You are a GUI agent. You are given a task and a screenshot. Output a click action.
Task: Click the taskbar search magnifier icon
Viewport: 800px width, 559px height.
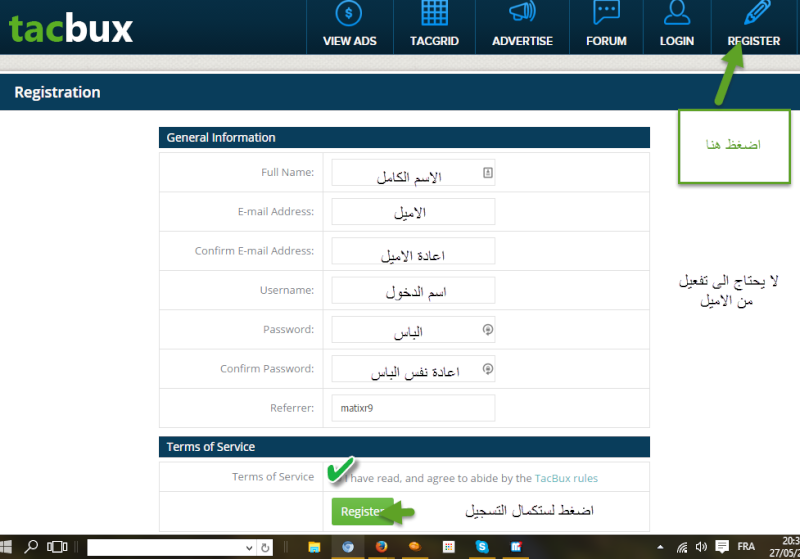point(31,547)
